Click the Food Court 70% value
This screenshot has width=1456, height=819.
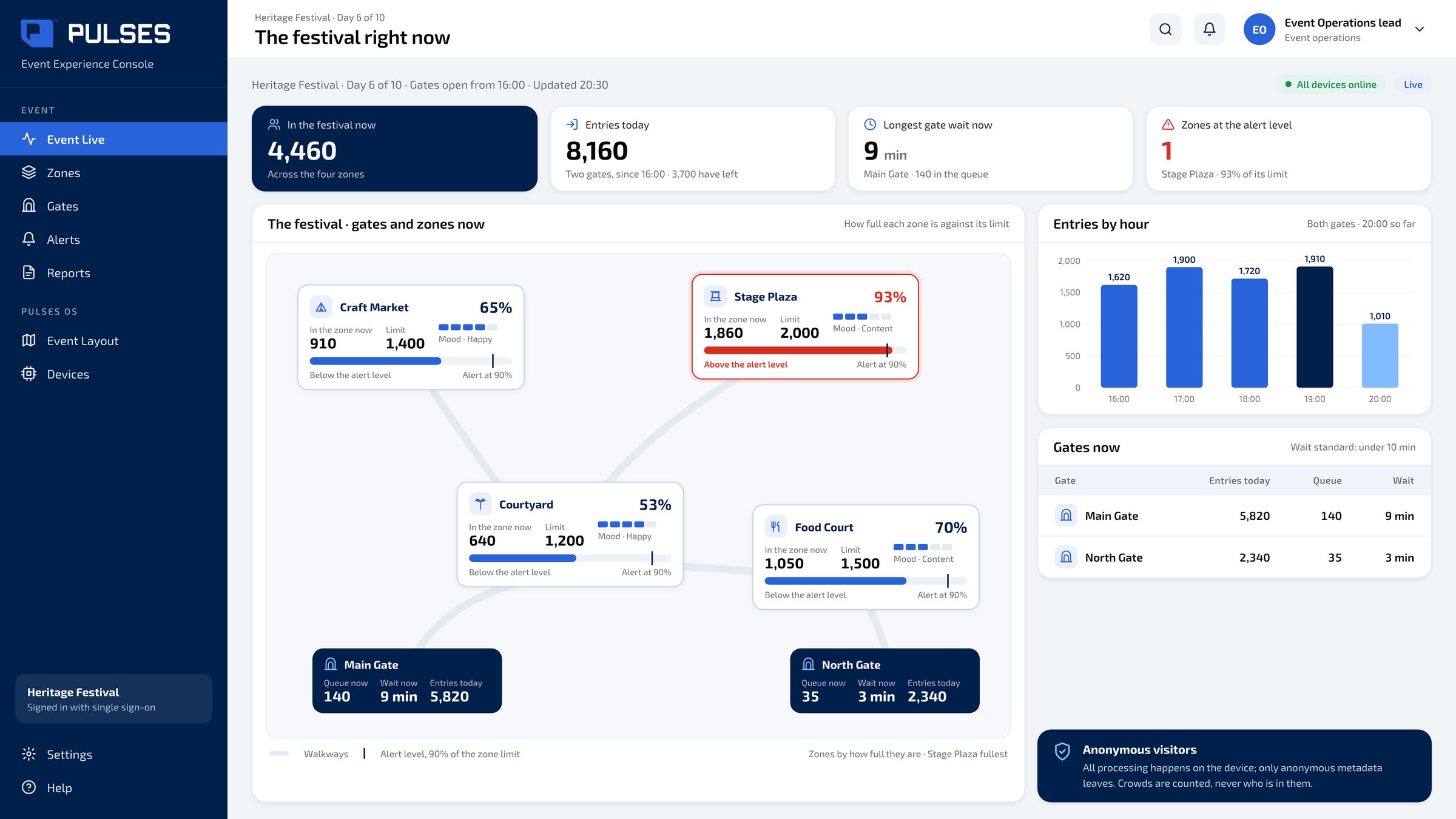(x=951, y=527)
